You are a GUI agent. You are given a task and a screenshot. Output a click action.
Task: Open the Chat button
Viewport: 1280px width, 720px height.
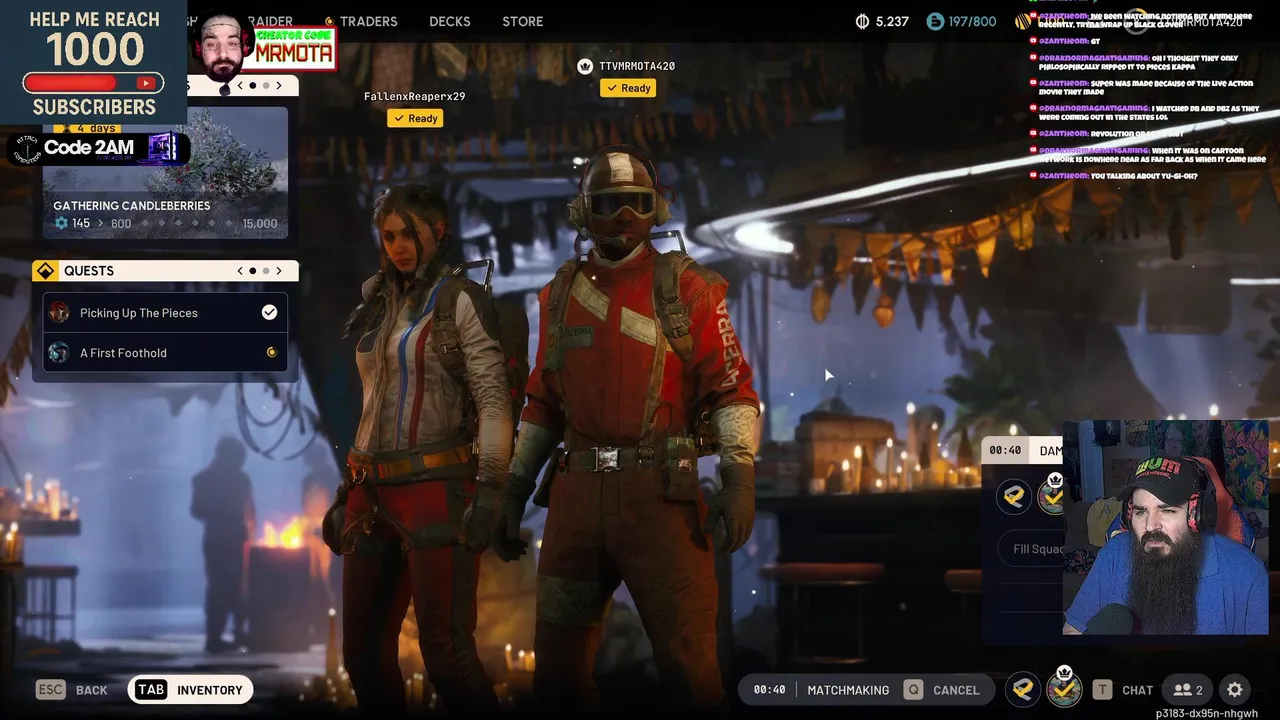coord(1123,690)
